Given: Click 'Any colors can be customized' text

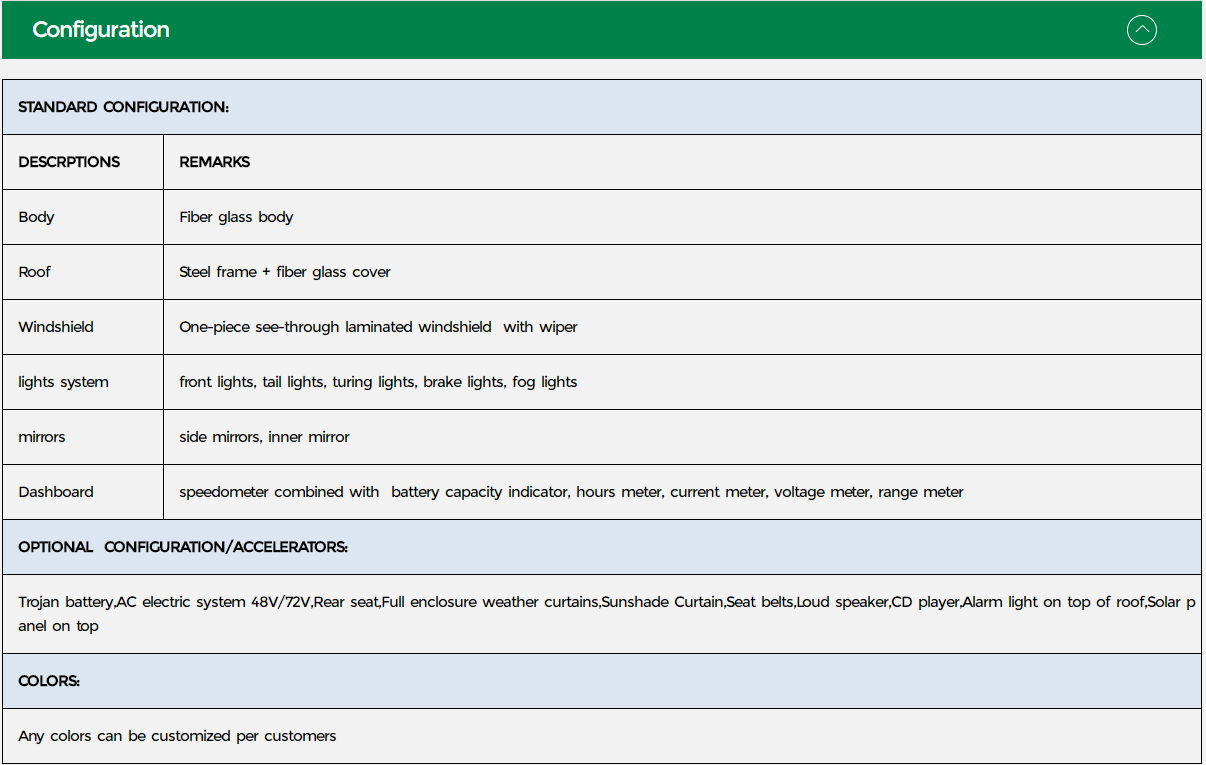Looking at the screenshot, I should (x=177, y=736).
